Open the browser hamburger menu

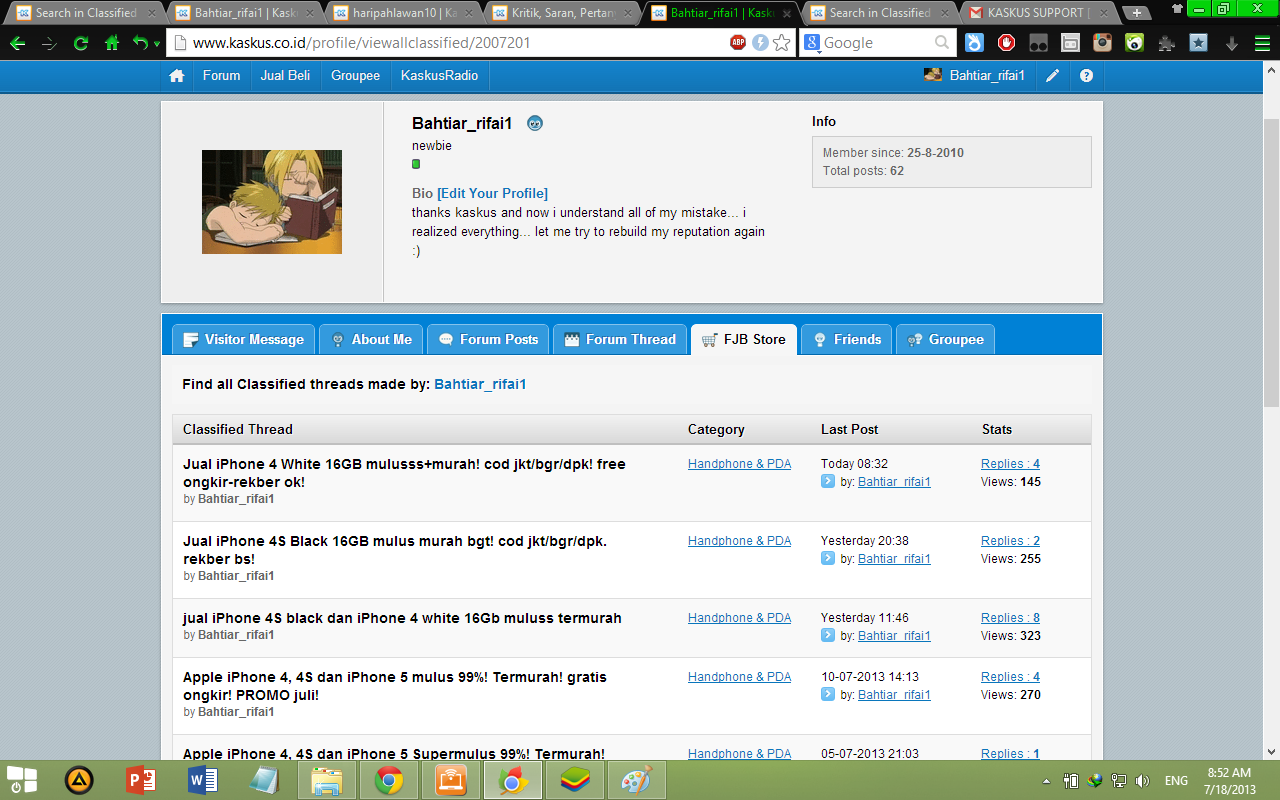[1260, 43]
